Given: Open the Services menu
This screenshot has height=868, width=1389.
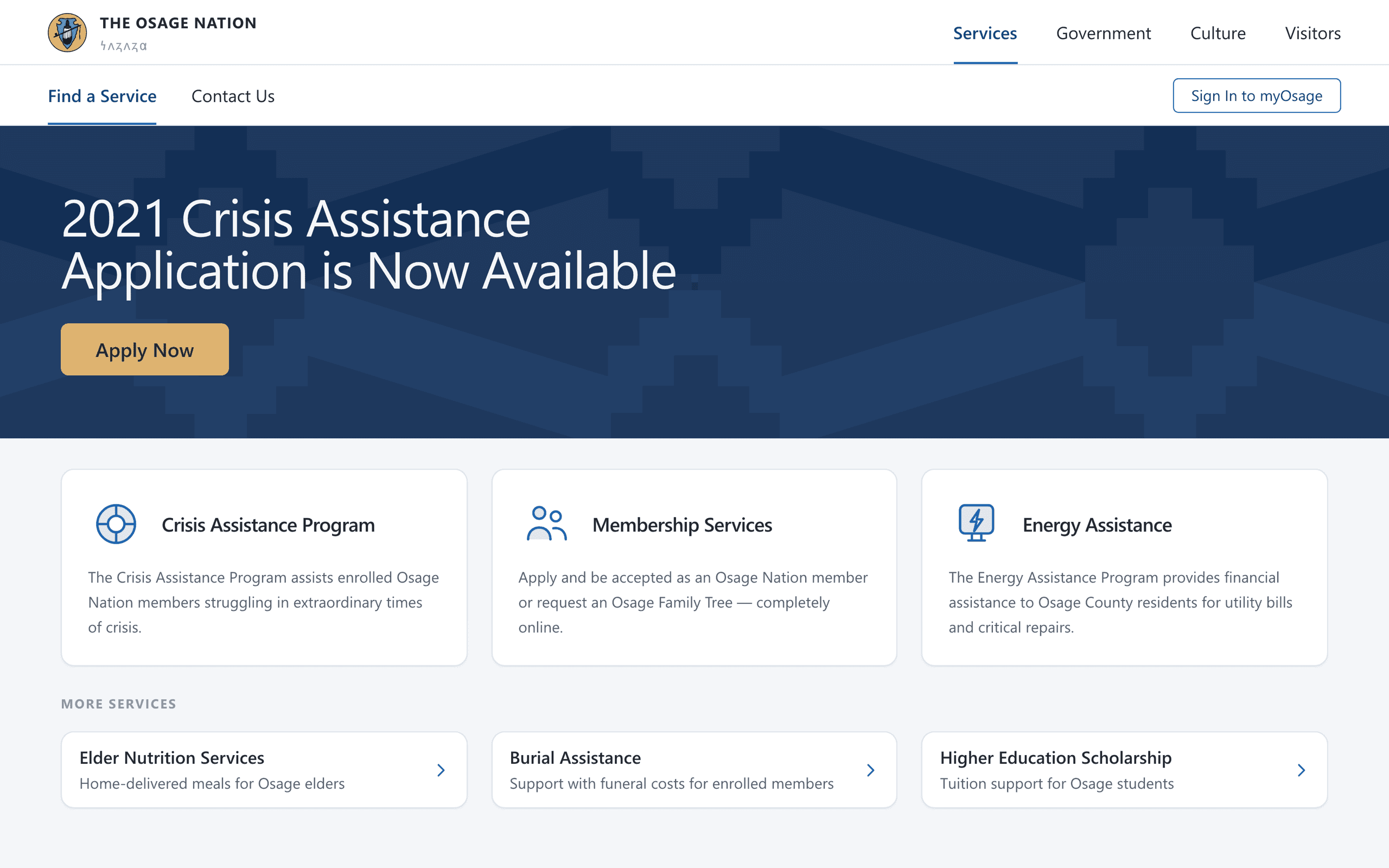Looking at the screenshot, I should (x=985, y=33).
